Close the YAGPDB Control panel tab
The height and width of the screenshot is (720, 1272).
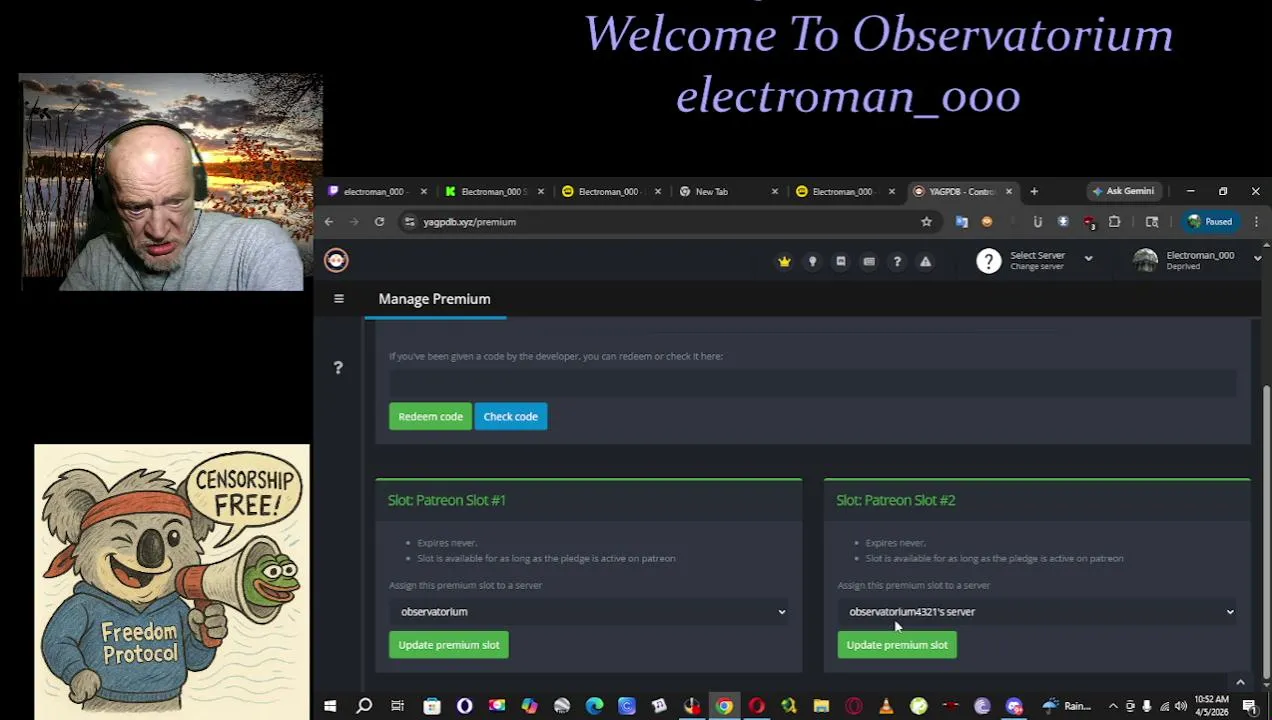[x=1008, y=191]
